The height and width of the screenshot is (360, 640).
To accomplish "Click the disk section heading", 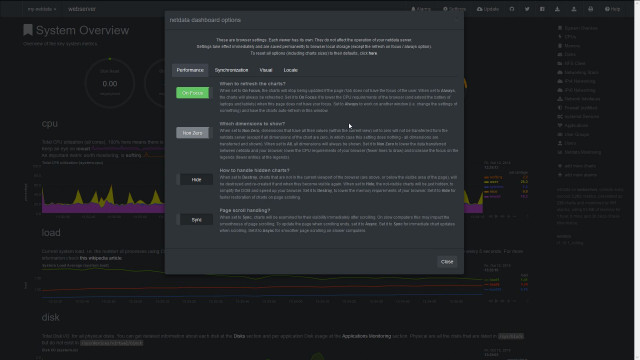I will pos(51,317).
